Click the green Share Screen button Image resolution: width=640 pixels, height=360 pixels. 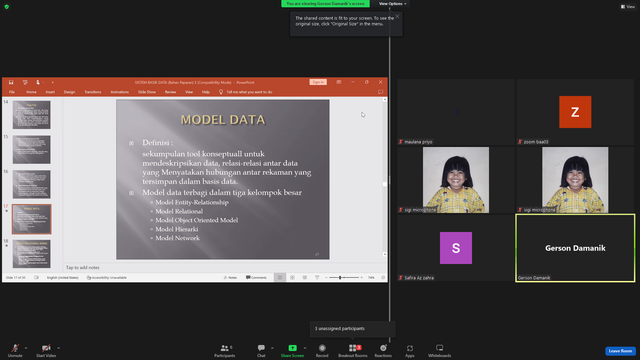pos(292,350)
